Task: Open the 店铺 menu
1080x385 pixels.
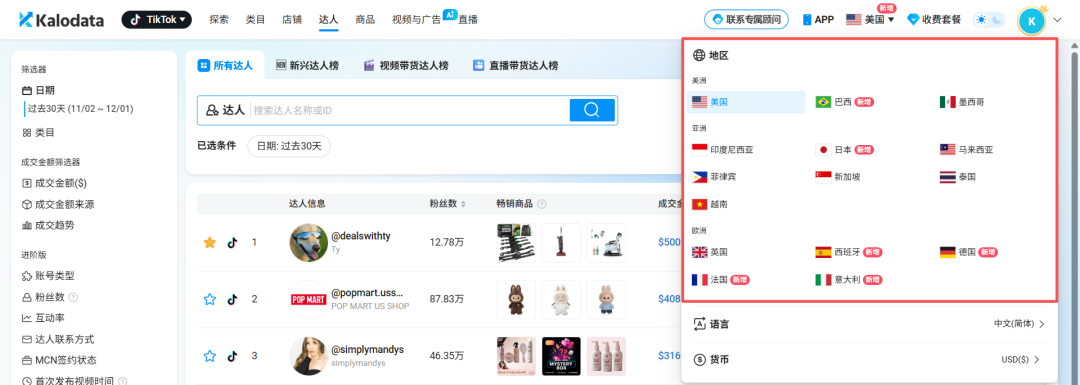Action: point(292,20)
